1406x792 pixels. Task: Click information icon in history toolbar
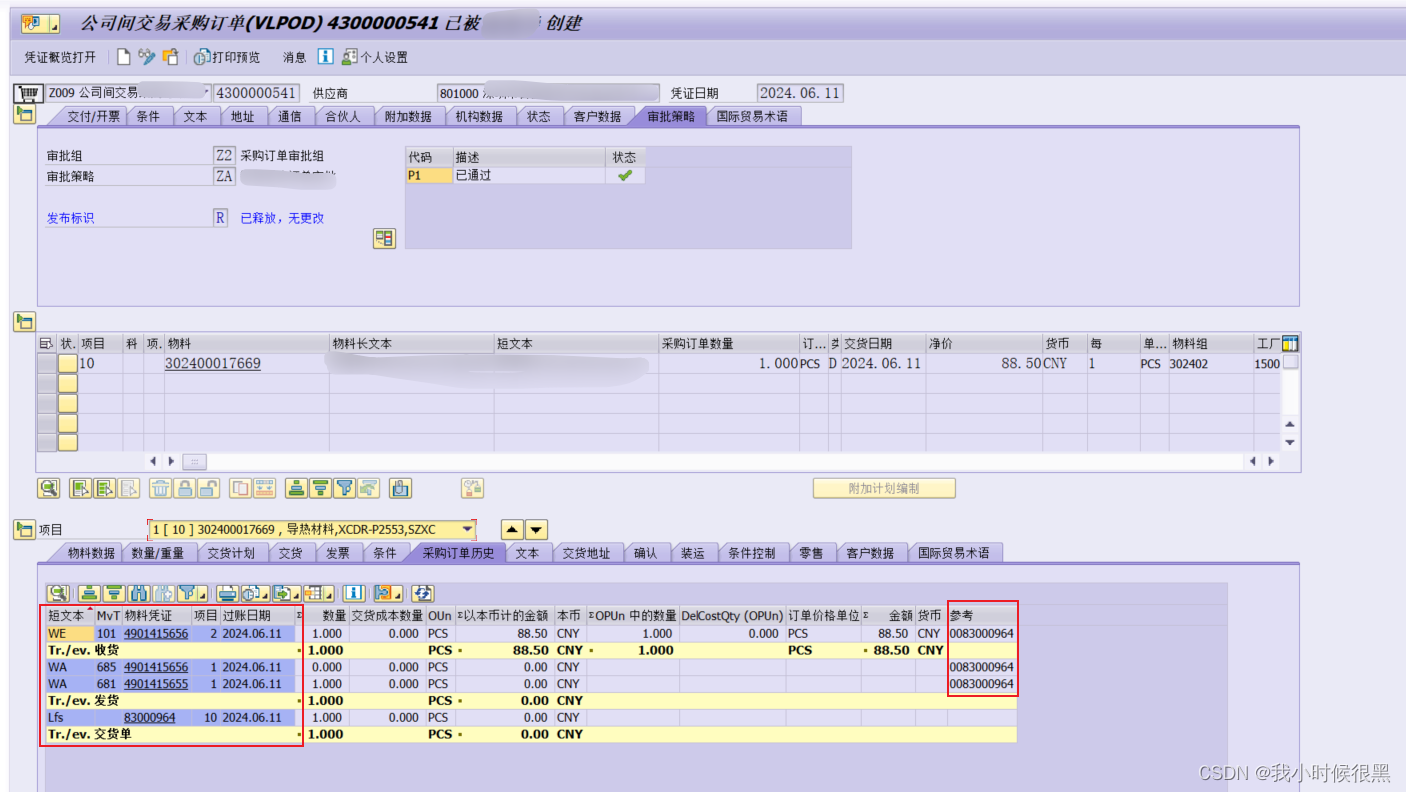click(354, 593)
